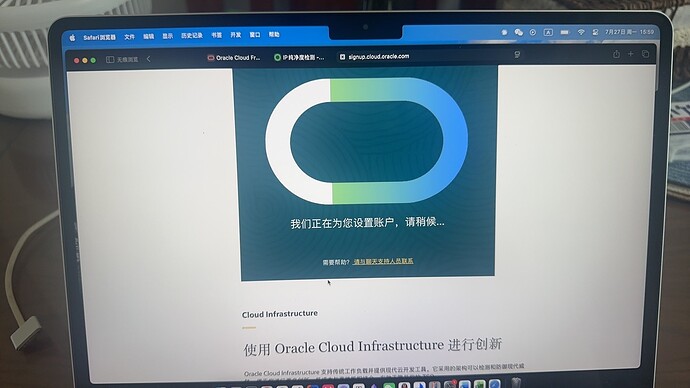Open the 开发 menu
This screenshot has width=690, height=388.
tap(236, 35)
